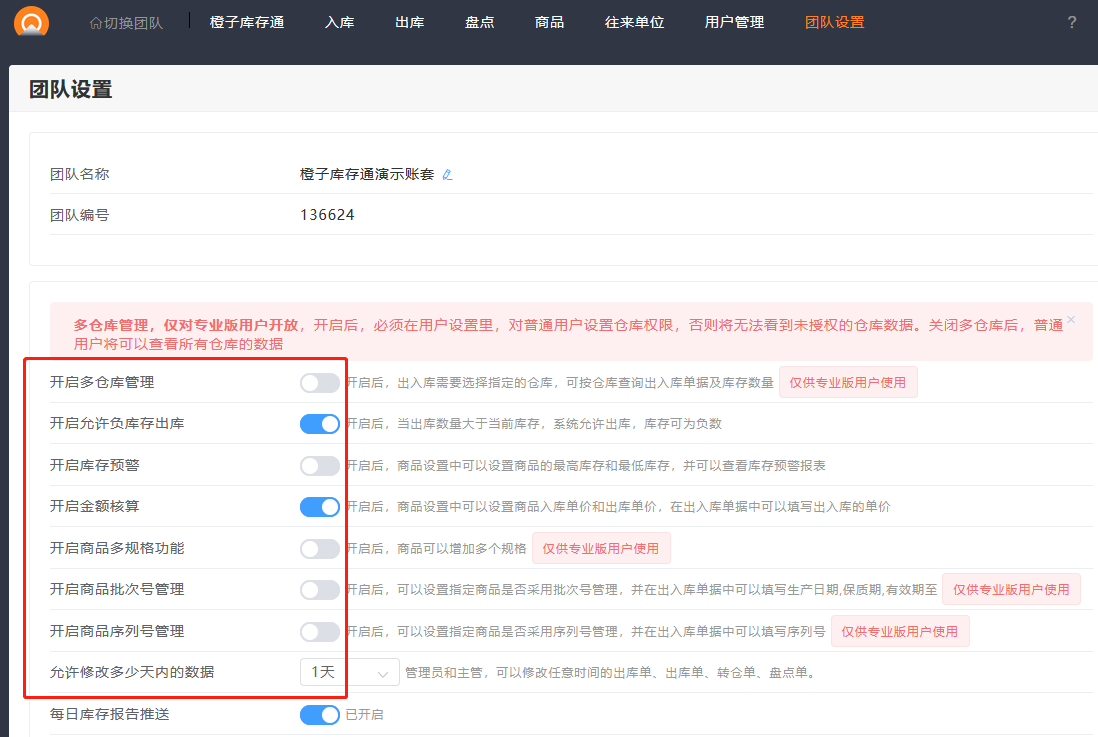1098x737 pixels.
Task: Open the help question mark icon
Action: coord(1072,22)
